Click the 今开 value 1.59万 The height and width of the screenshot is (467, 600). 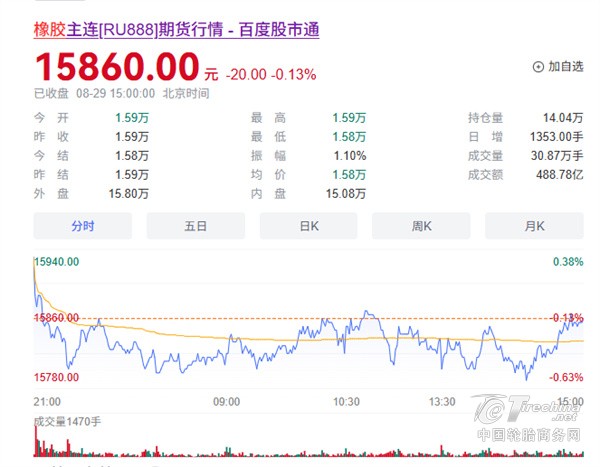coord(132,118)
